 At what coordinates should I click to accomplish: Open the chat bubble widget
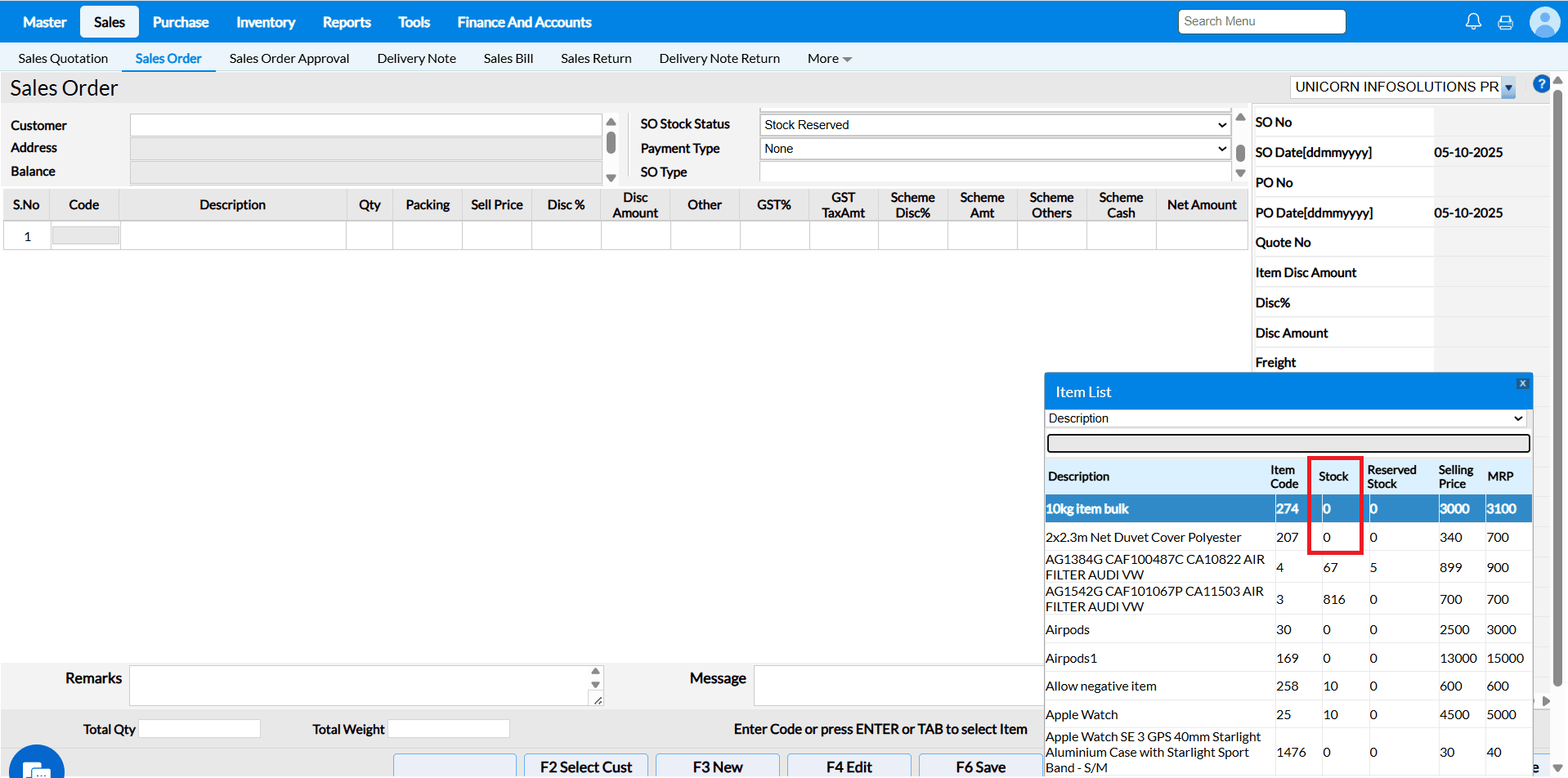pos(37,767)
